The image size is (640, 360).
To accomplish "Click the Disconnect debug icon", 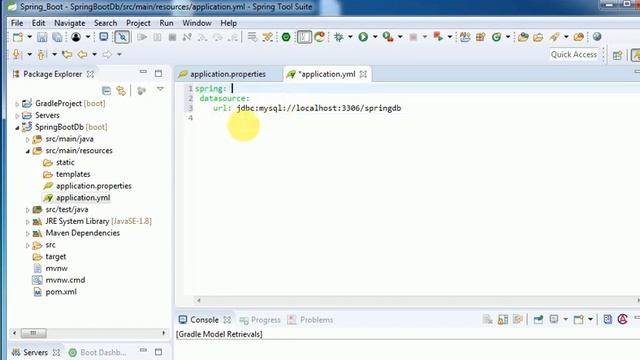I will point(187,37).
